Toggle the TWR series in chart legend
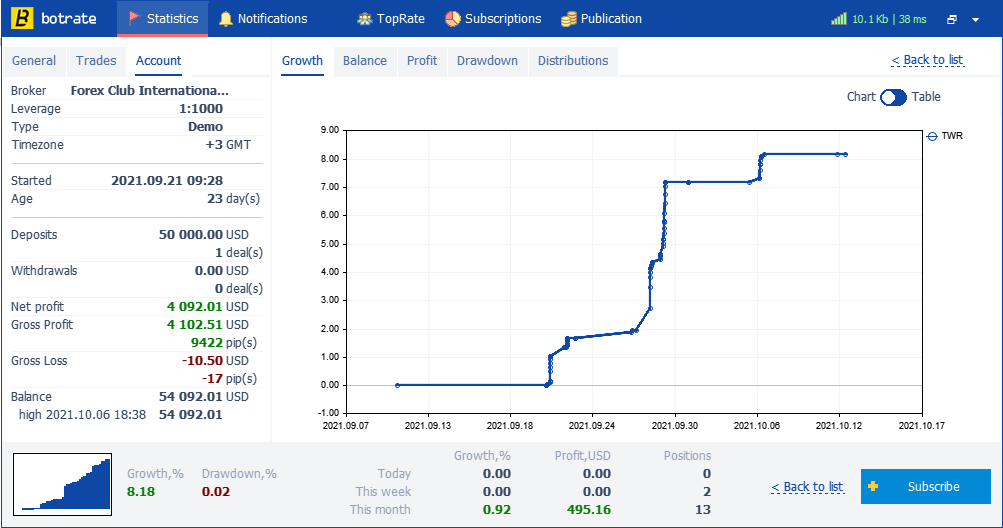This screenshot has height=528, width=1003. pyautogui.click(x=945, y=136)
